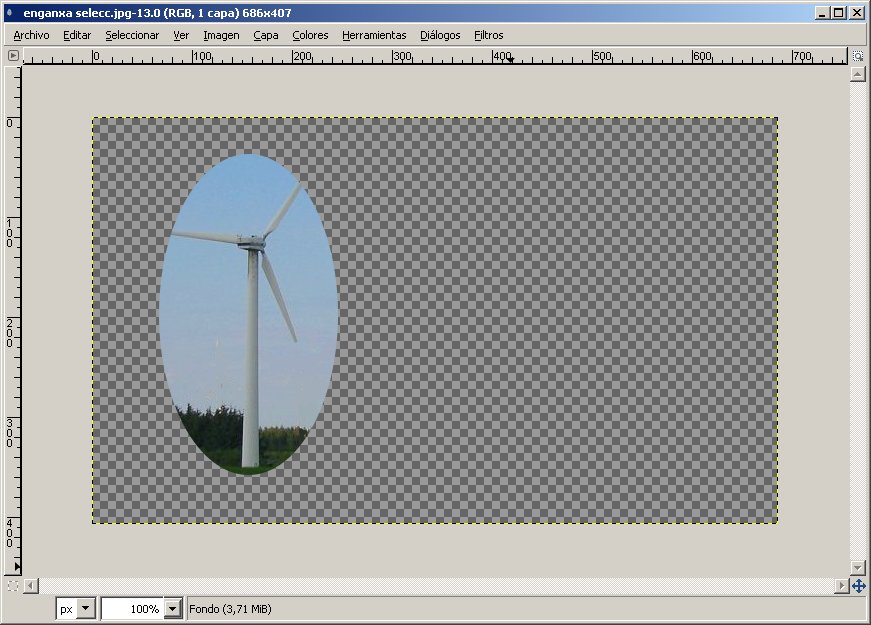Viewport: 871px width, 625px height.
Task: Open the px units dropdown
Action: tap(76, 609)
